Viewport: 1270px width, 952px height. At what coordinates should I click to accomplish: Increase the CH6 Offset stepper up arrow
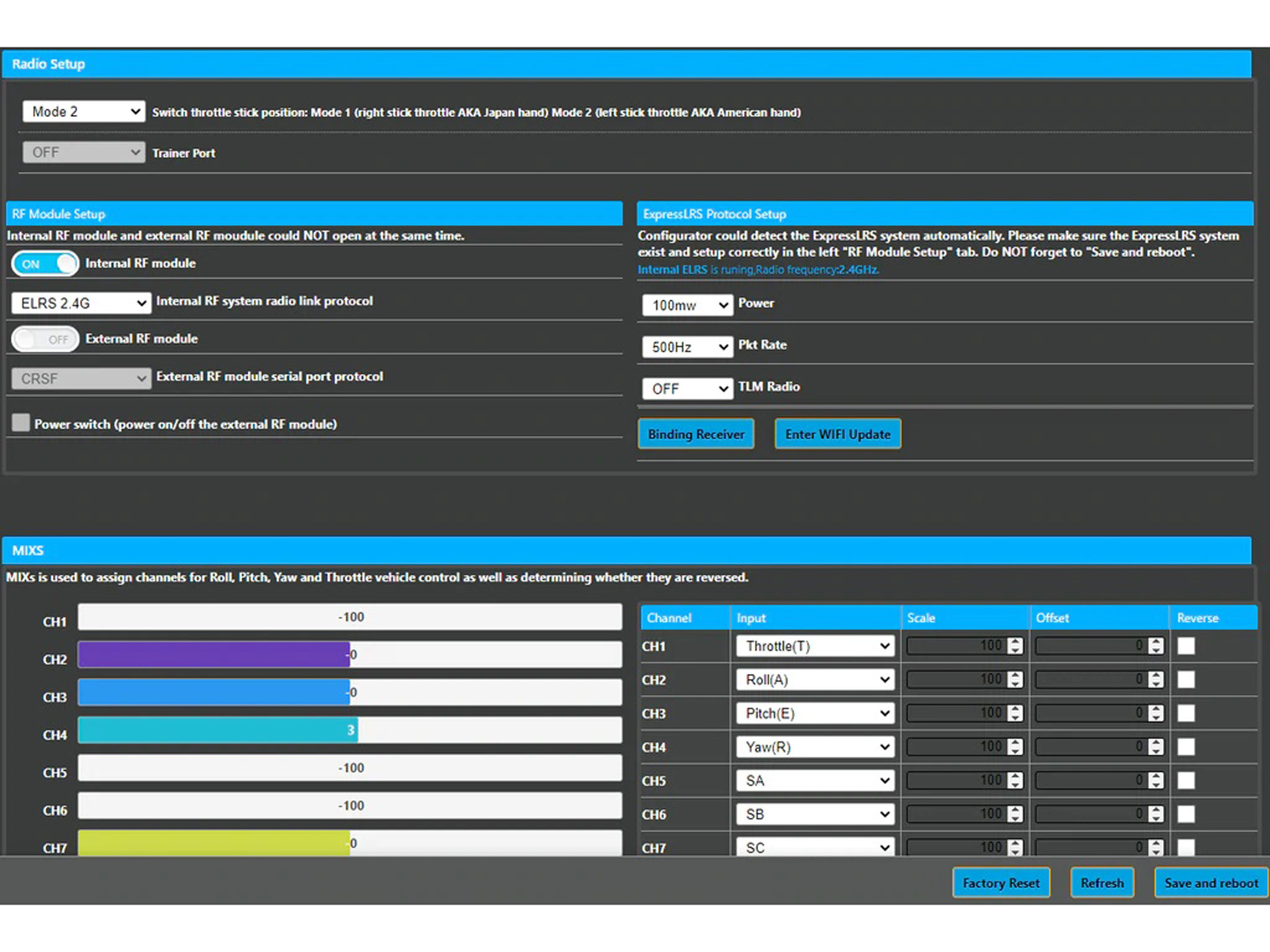click(1156, 810)
